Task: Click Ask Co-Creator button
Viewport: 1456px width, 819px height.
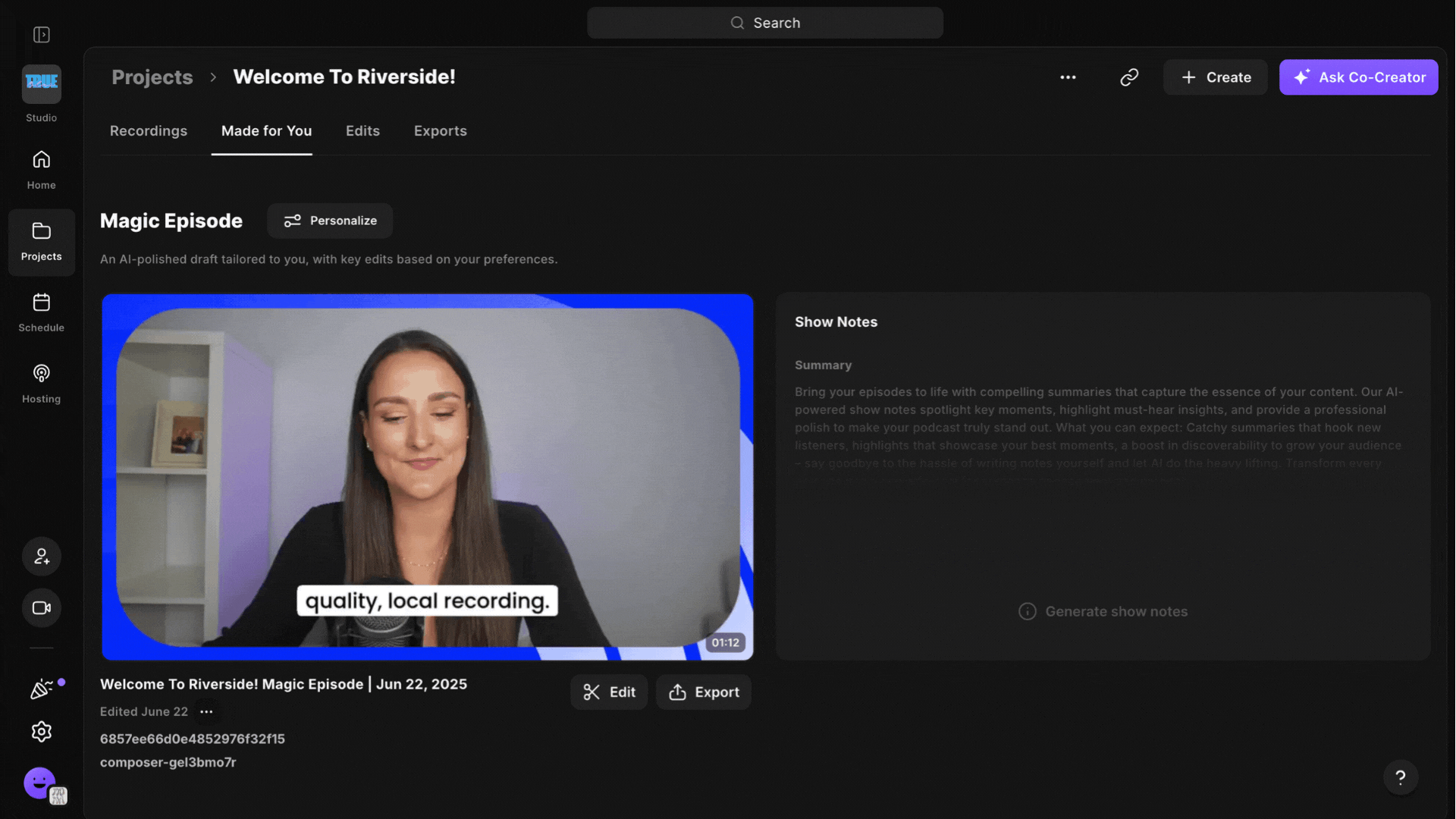Action: pyautogui.click(x=1358, y=77)
